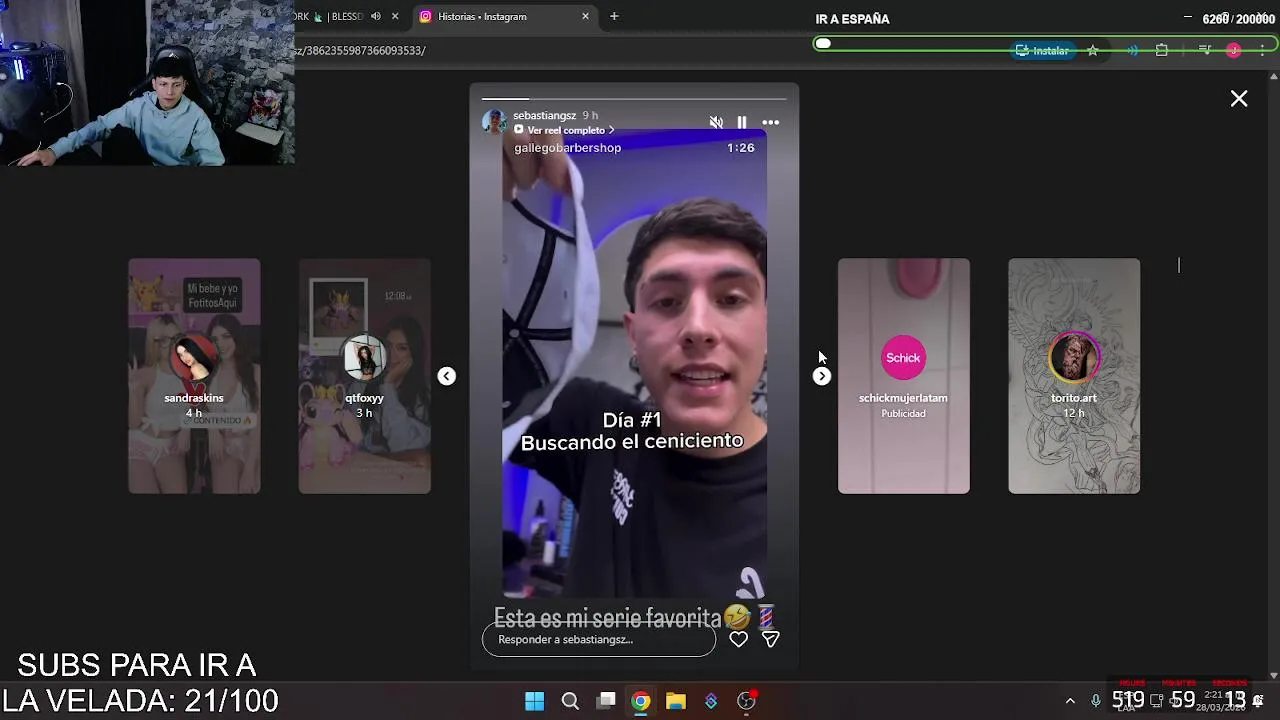Click the story progress bar

point(634,98)
